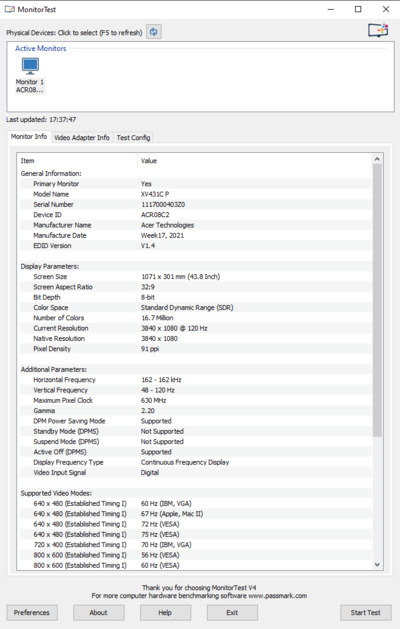The height and width of the screenshot is (629, 400).
Task: Switch to Video Adapter Info tab
Action: pos(82,138)
